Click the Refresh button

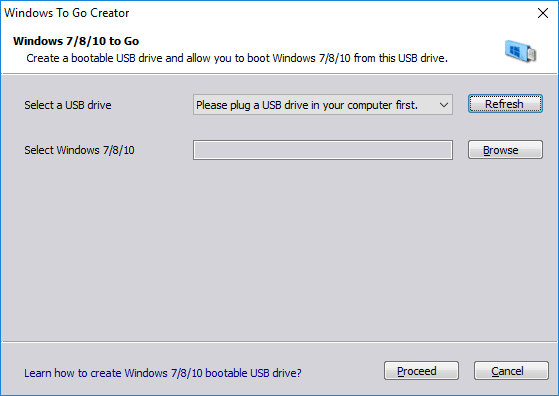click(x=505, y=104)
